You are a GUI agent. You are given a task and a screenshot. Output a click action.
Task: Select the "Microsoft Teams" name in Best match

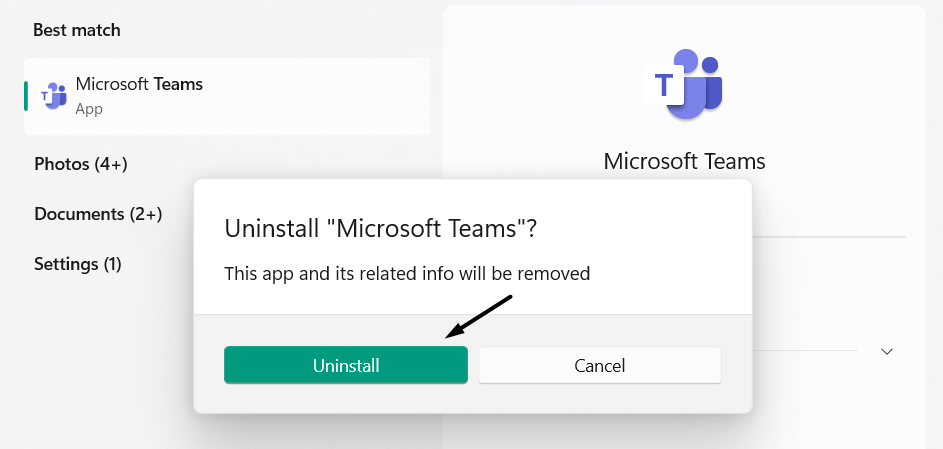(139, 85)
